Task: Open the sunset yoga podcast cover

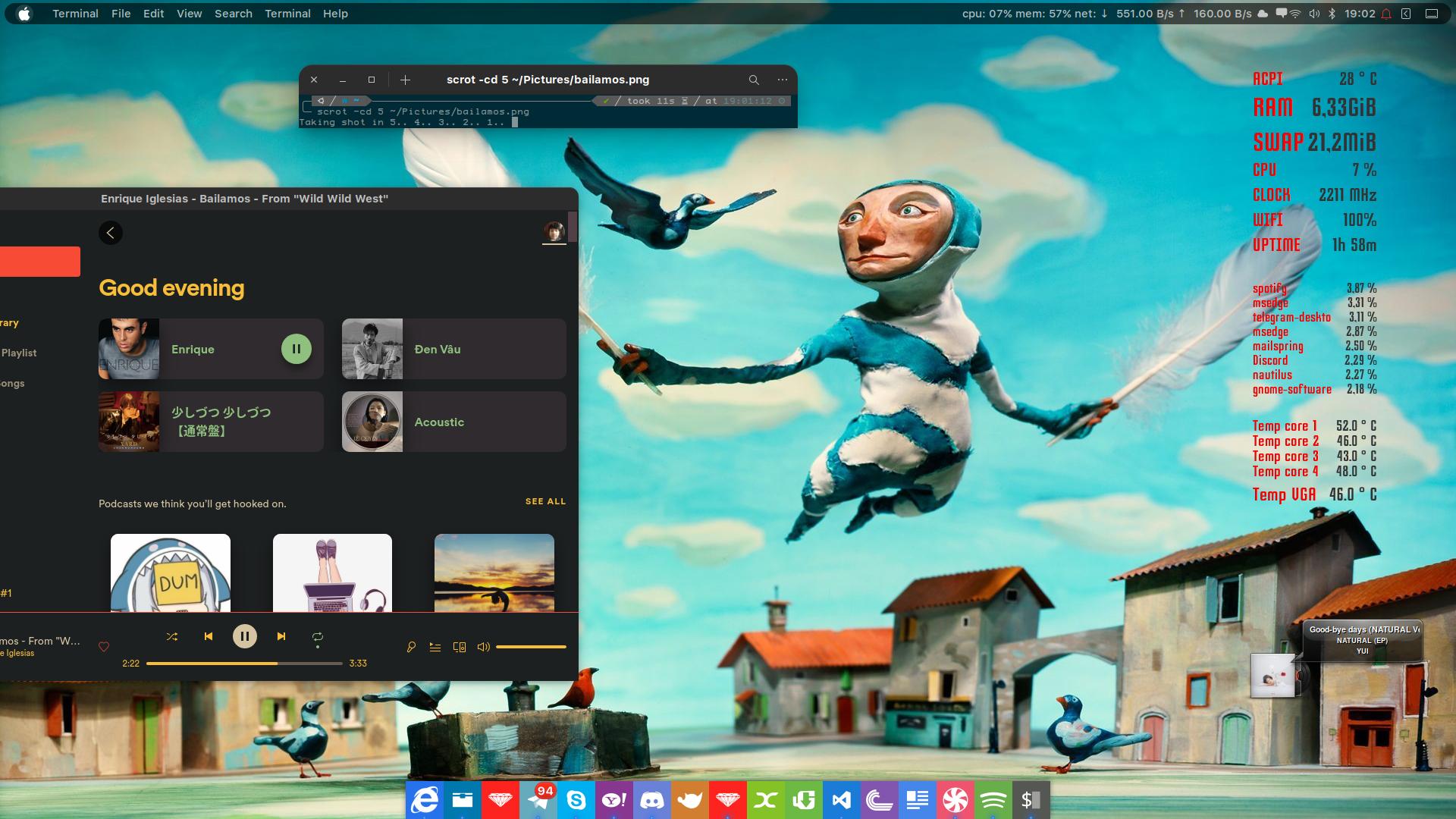Action: (x=494, y=573)
